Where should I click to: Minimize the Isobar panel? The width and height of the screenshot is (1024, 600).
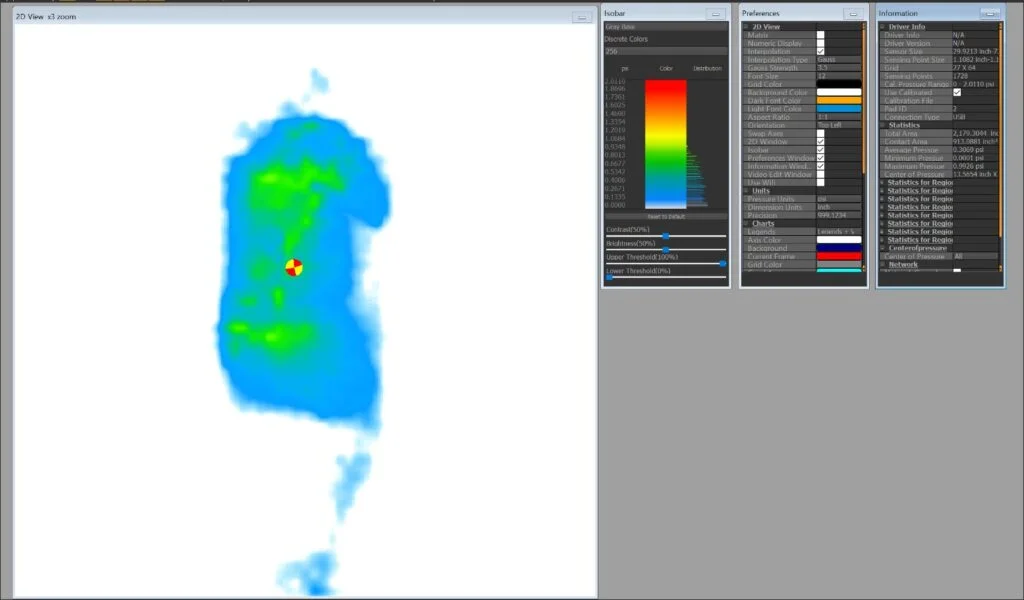(714, 14)
